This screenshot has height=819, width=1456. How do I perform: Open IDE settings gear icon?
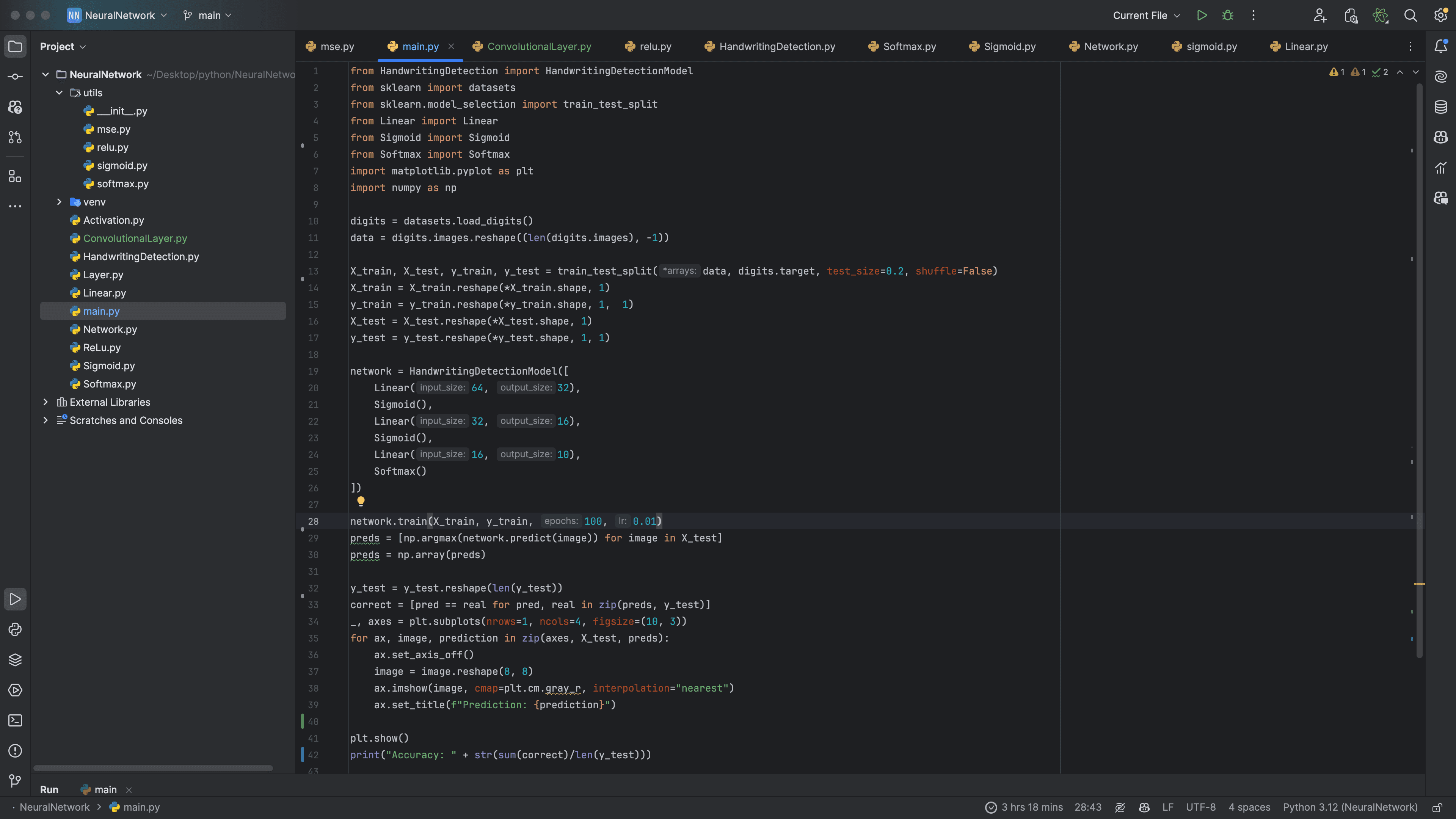tap(1441, 15)
